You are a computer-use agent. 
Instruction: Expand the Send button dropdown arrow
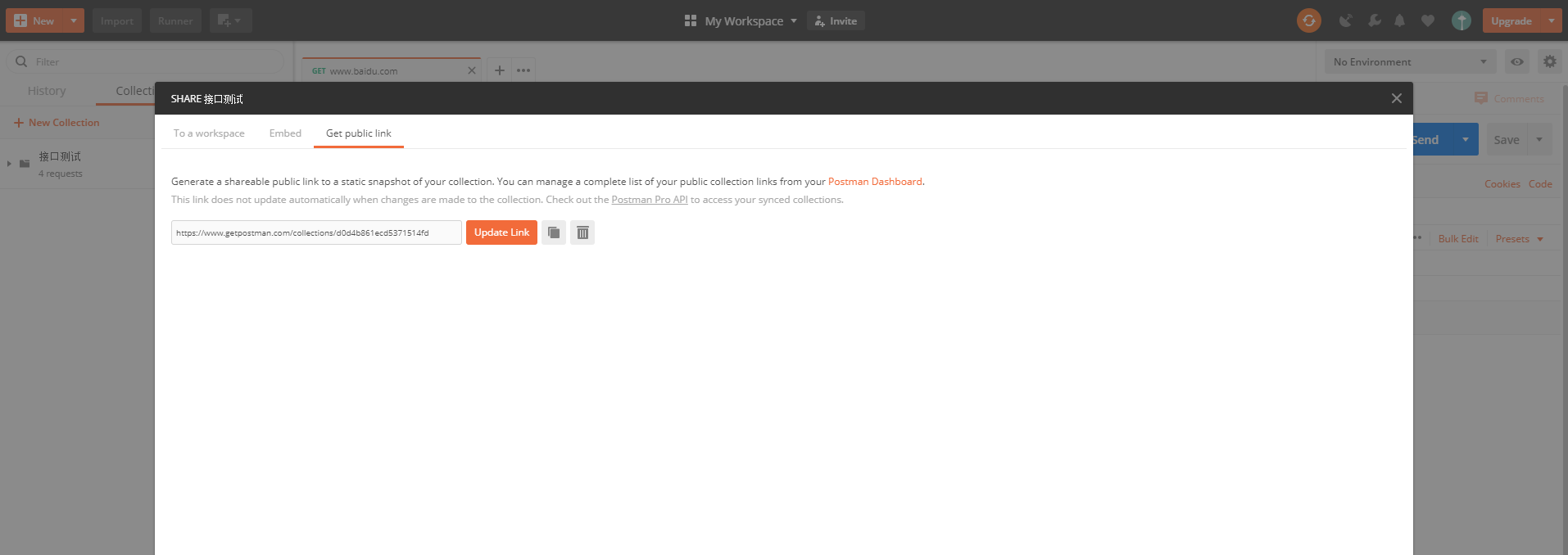[1466, 139]
